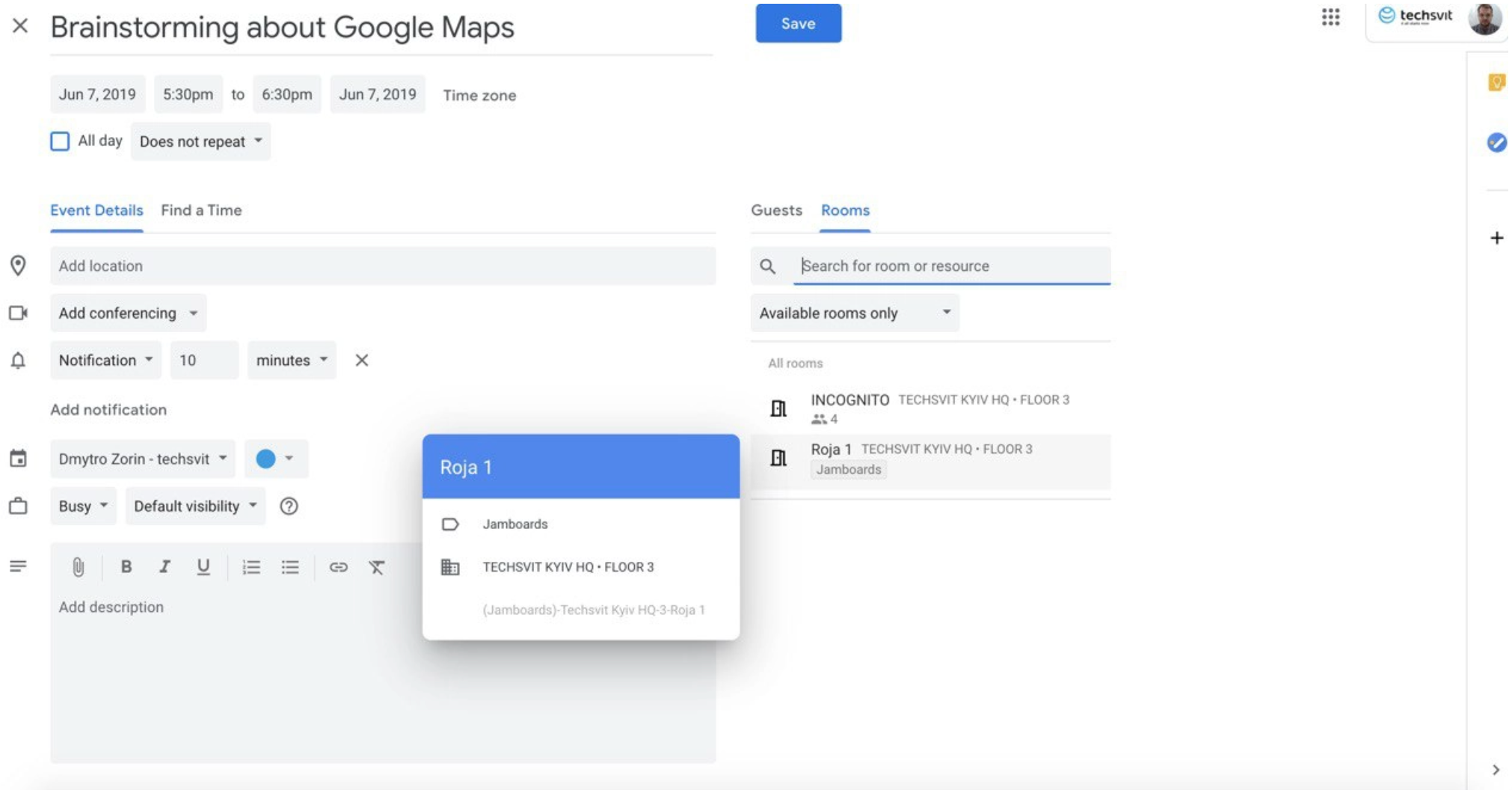Click Jamboards in the Roja 1 popup

515,524
